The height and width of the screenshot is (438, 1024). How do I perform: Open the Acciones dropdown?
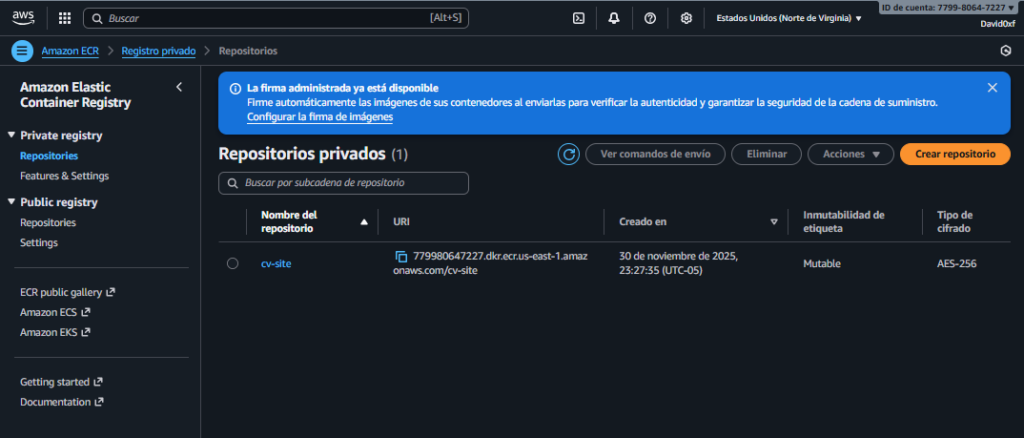850,154
